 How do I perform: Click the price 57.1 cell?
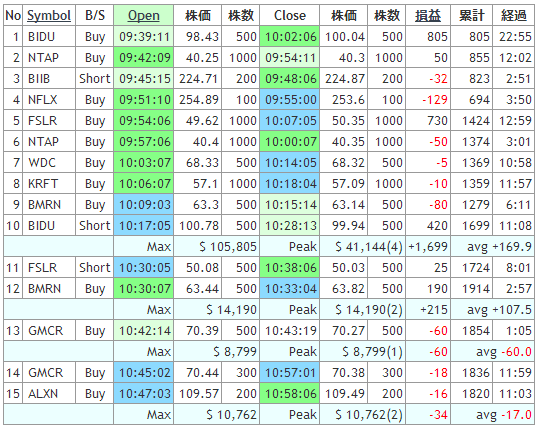click(198, 184)
